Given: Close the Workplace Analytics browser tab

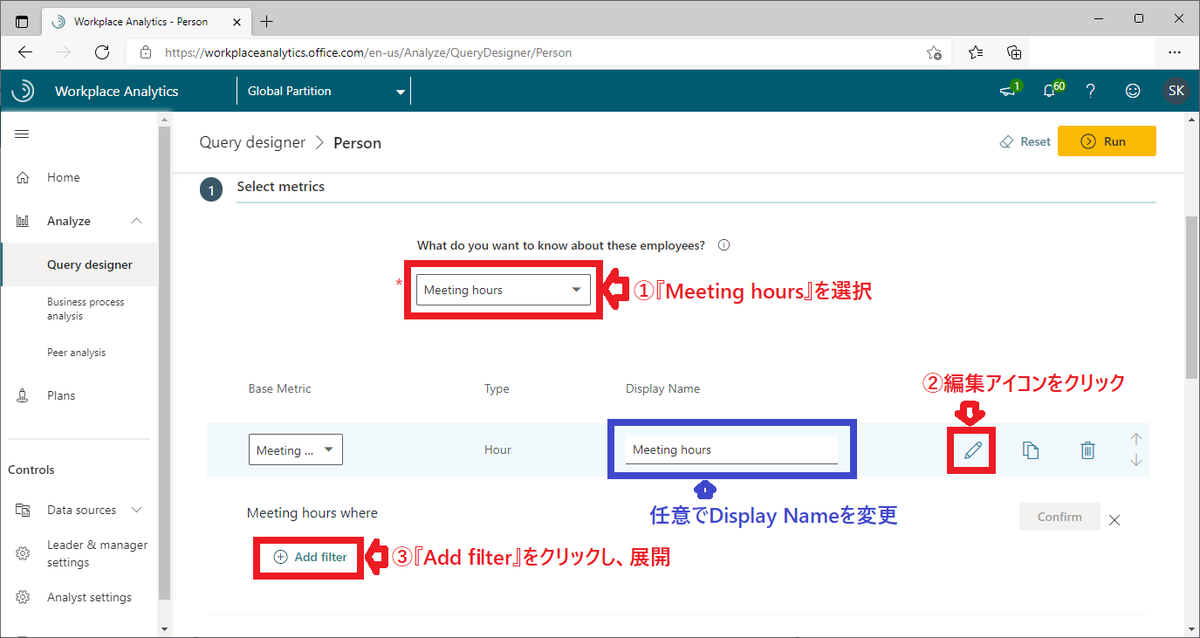Looking at the screenshot, I should coord(238,21).
